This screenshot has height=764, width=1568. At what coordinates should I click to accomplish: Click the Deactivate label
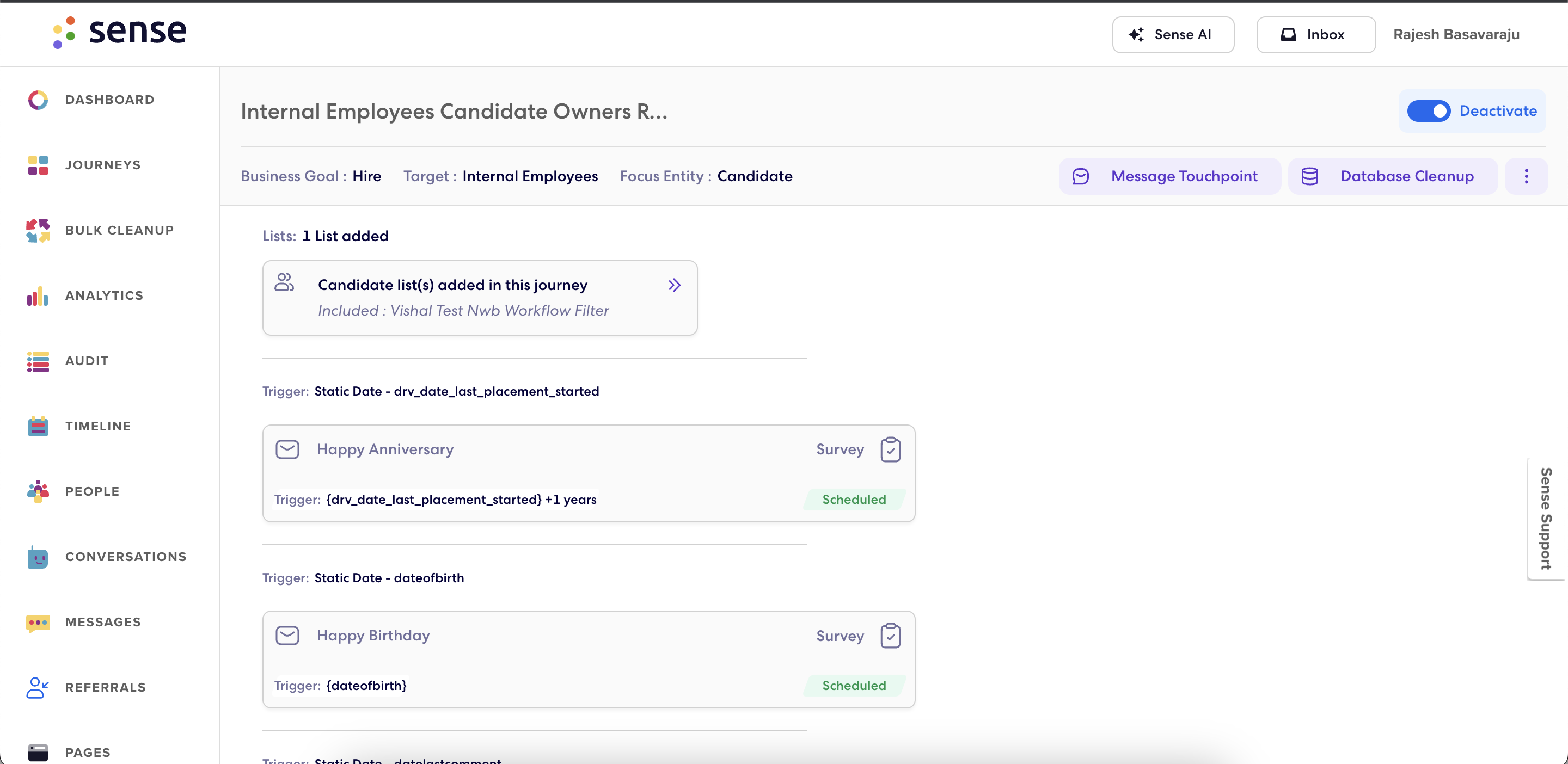coord(1498,112)
